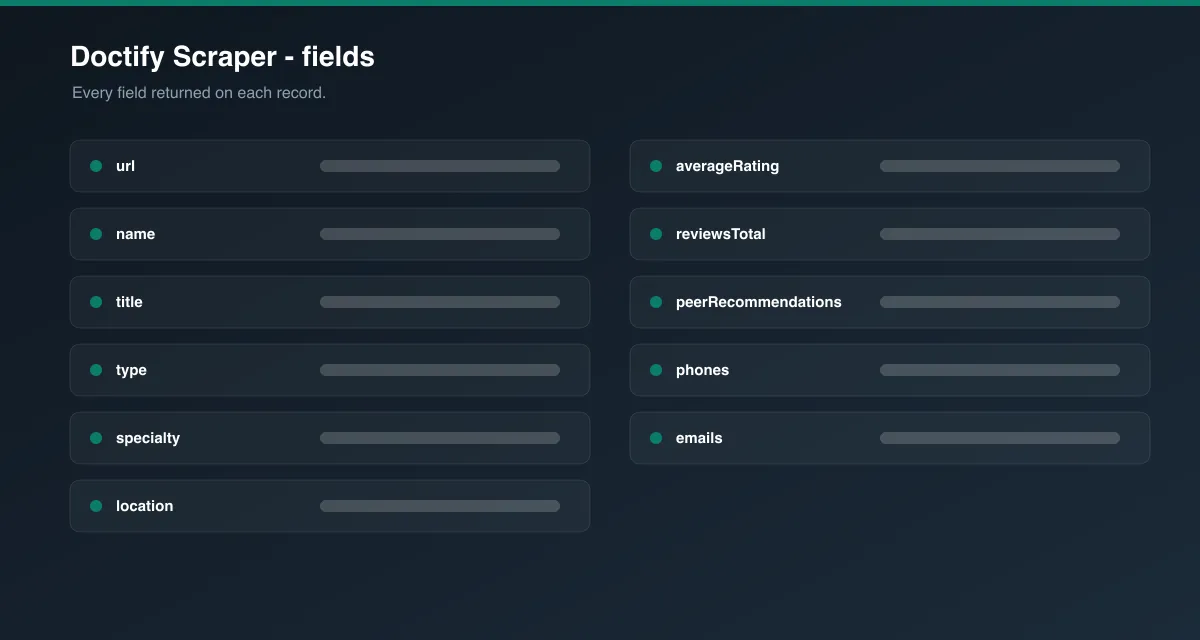Screen dimensions: 1200x640
Task: Click the placeholder bar in phones row
Action: 1000,370
